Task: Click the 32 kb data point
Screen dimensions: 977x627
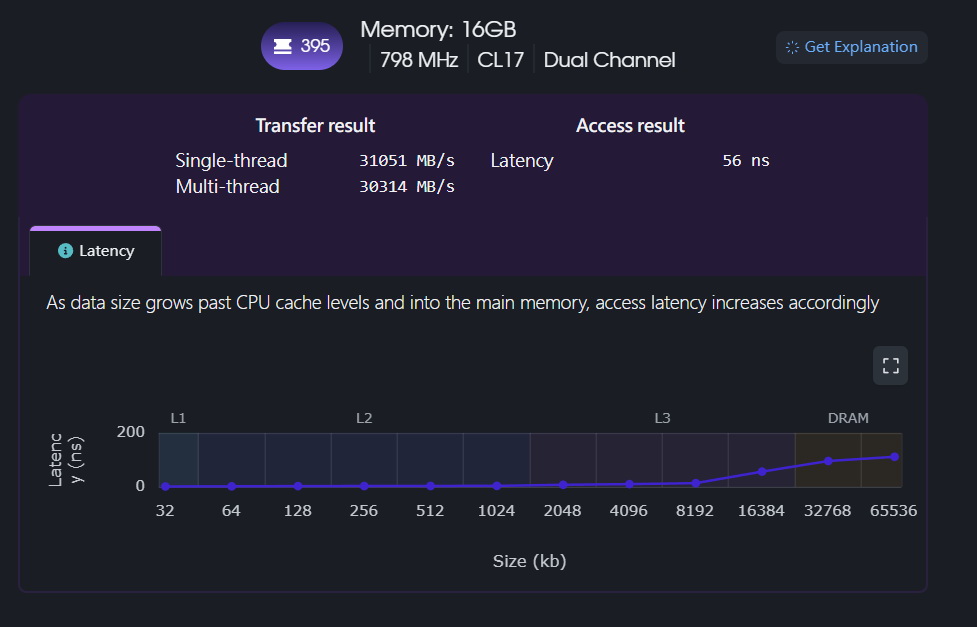Action: click(x=165, y=486)
